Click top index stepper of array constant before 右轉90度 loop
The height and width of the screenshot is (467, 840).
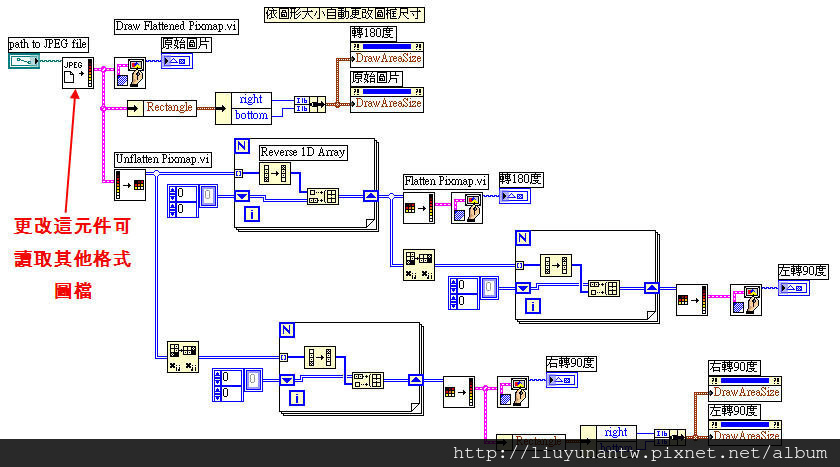click(x=217, y=378)
